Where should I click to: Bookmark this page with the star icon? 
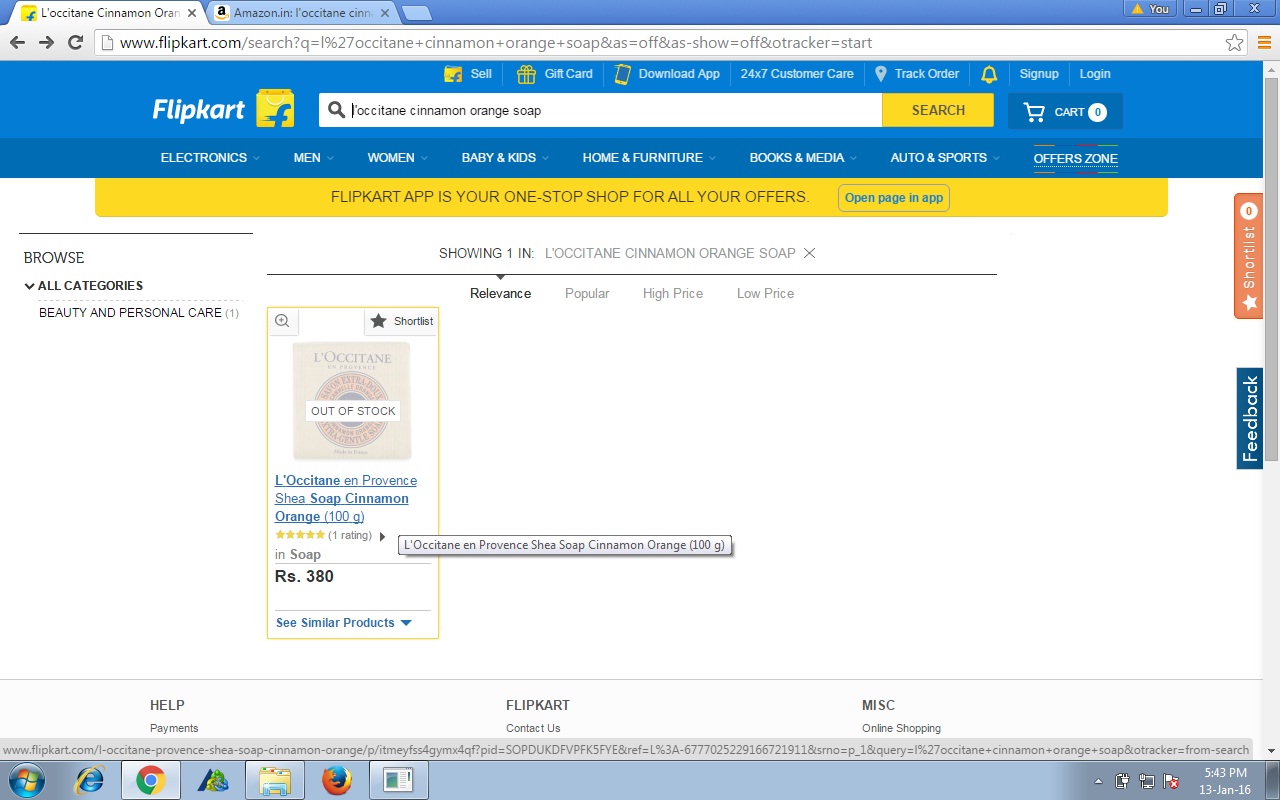1235,43
